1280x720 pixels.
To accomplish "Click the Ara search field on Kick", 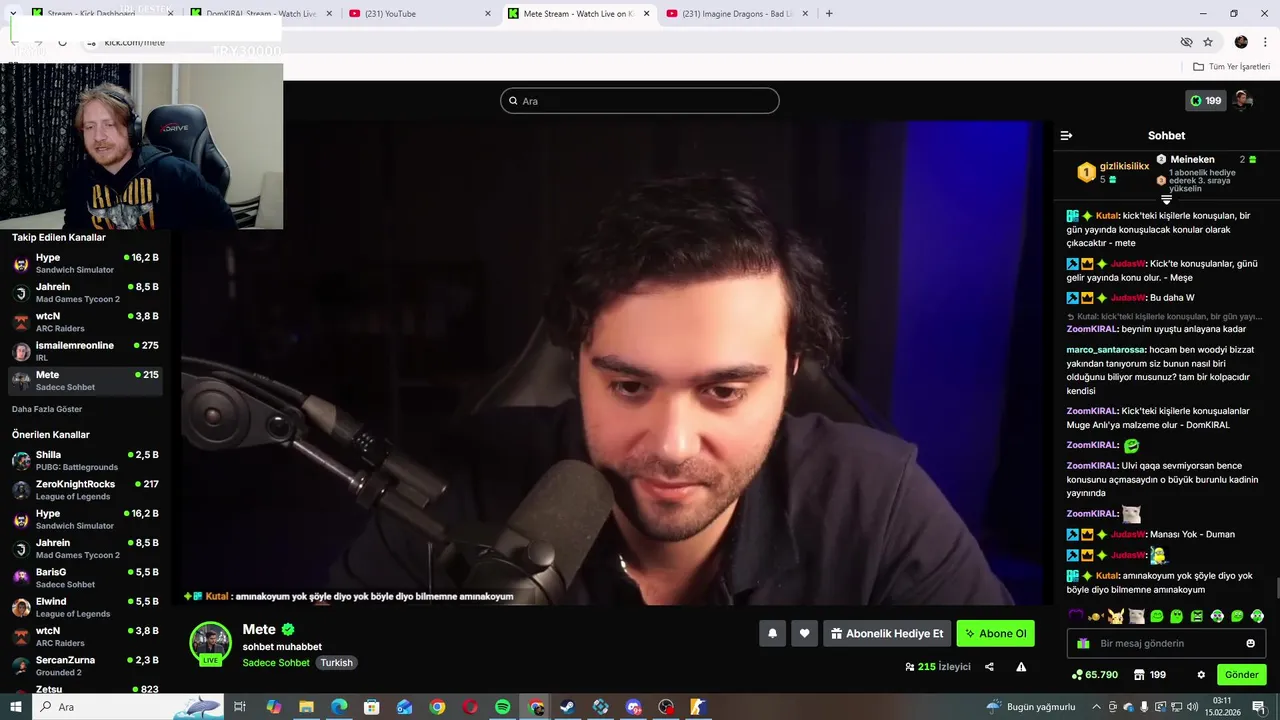I will click(640, 101).
